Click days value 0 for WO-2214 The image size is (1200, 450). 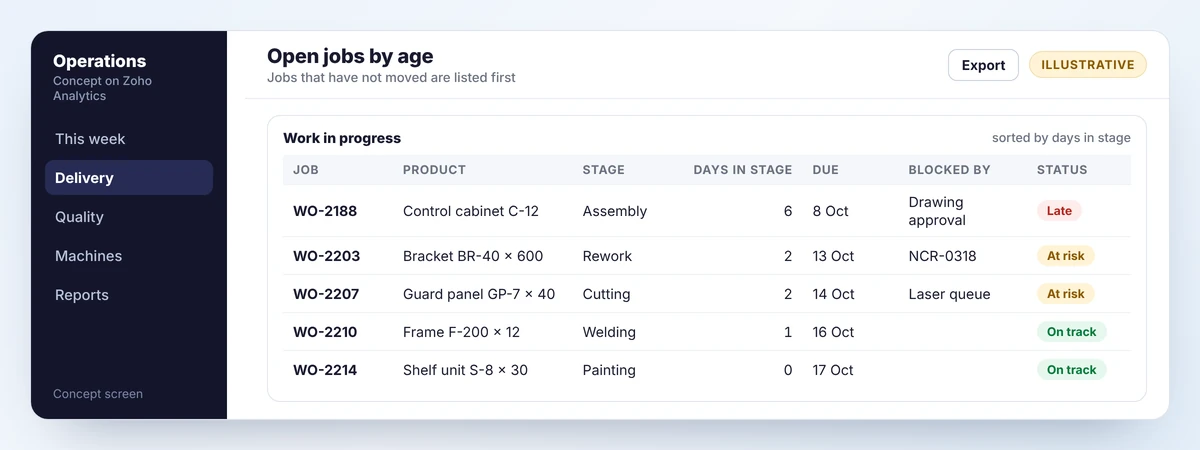(788, 370)
